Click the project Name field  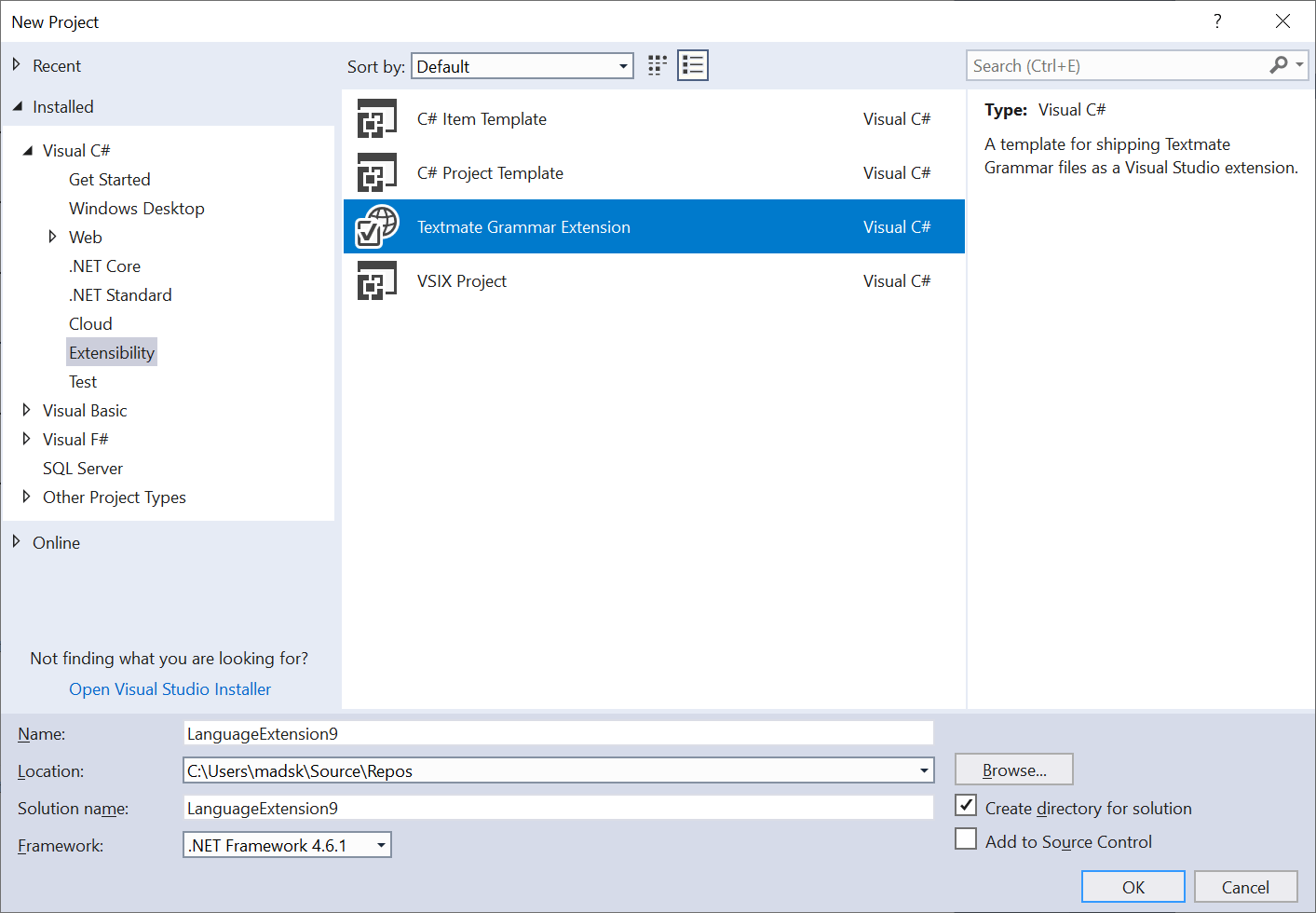[x=558, y=733]
